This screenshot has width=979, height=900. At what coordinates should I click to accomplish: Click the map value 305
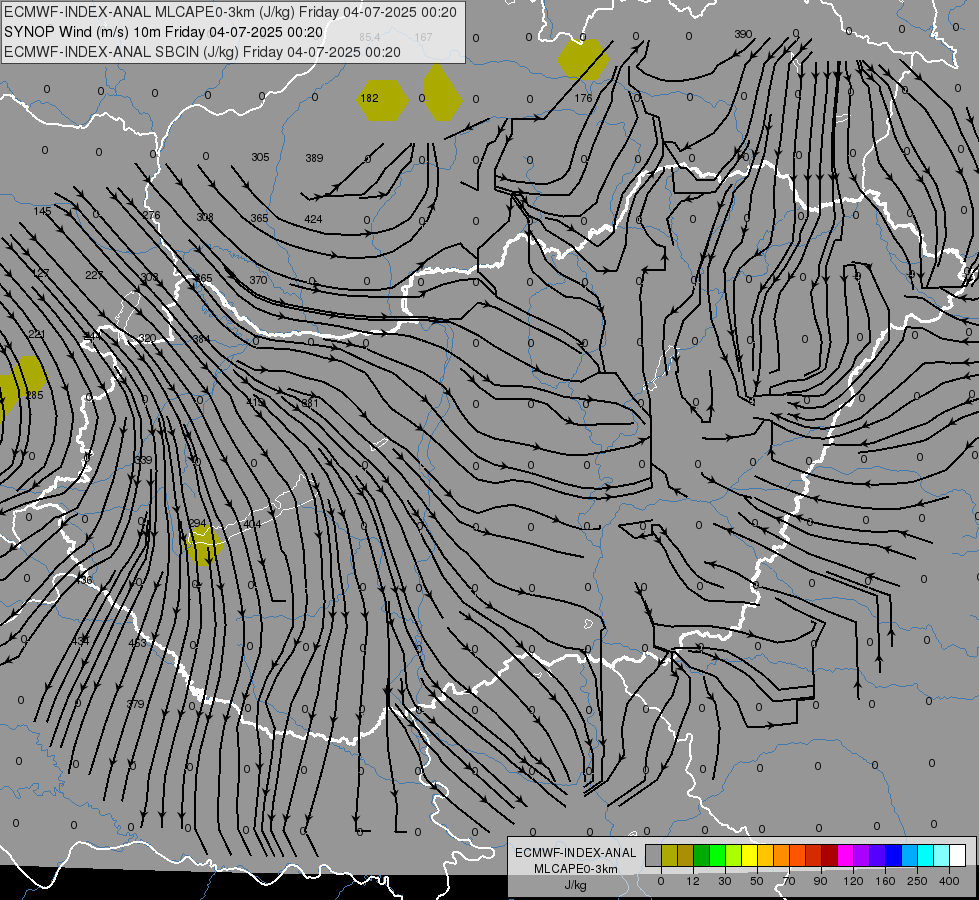pyautogui.click(x=260, y=157)
